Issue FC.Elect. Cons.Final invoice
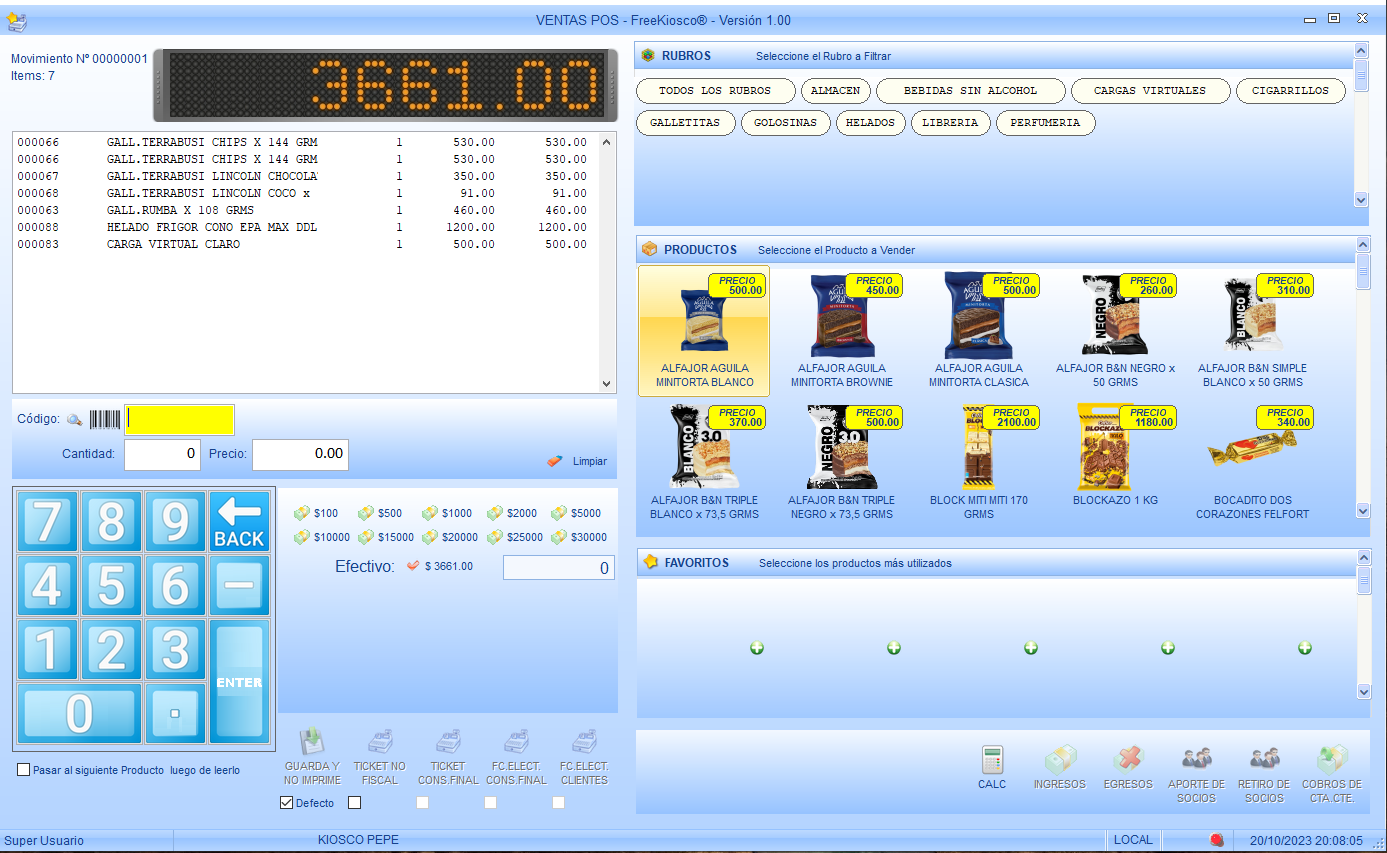Screen dimensions: 1387x853 pyautogui.click(x=516, y=756)
